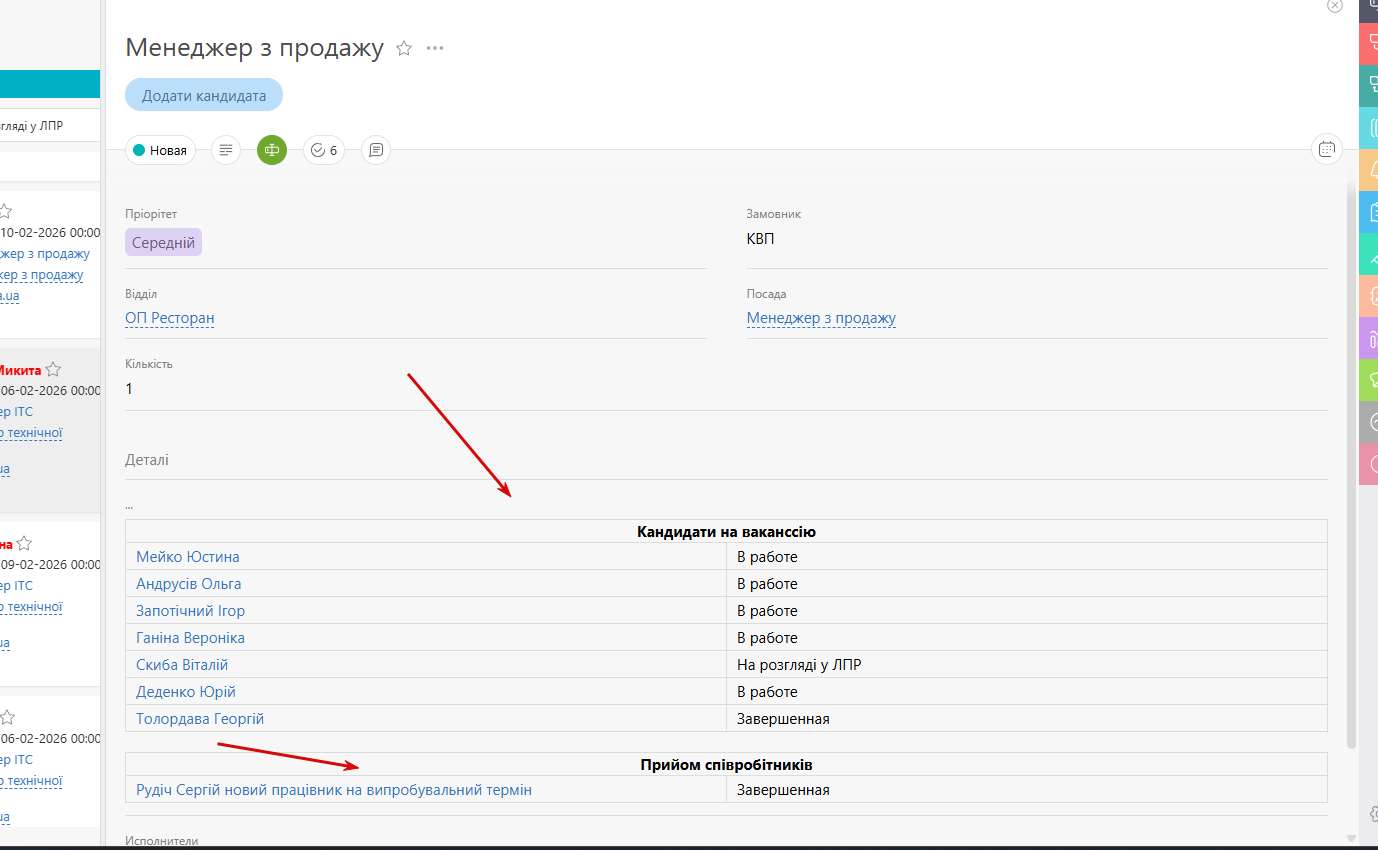1378x850 pixels.
Task: Open the Менеджер з продажу position link
Action: [821, 318]
